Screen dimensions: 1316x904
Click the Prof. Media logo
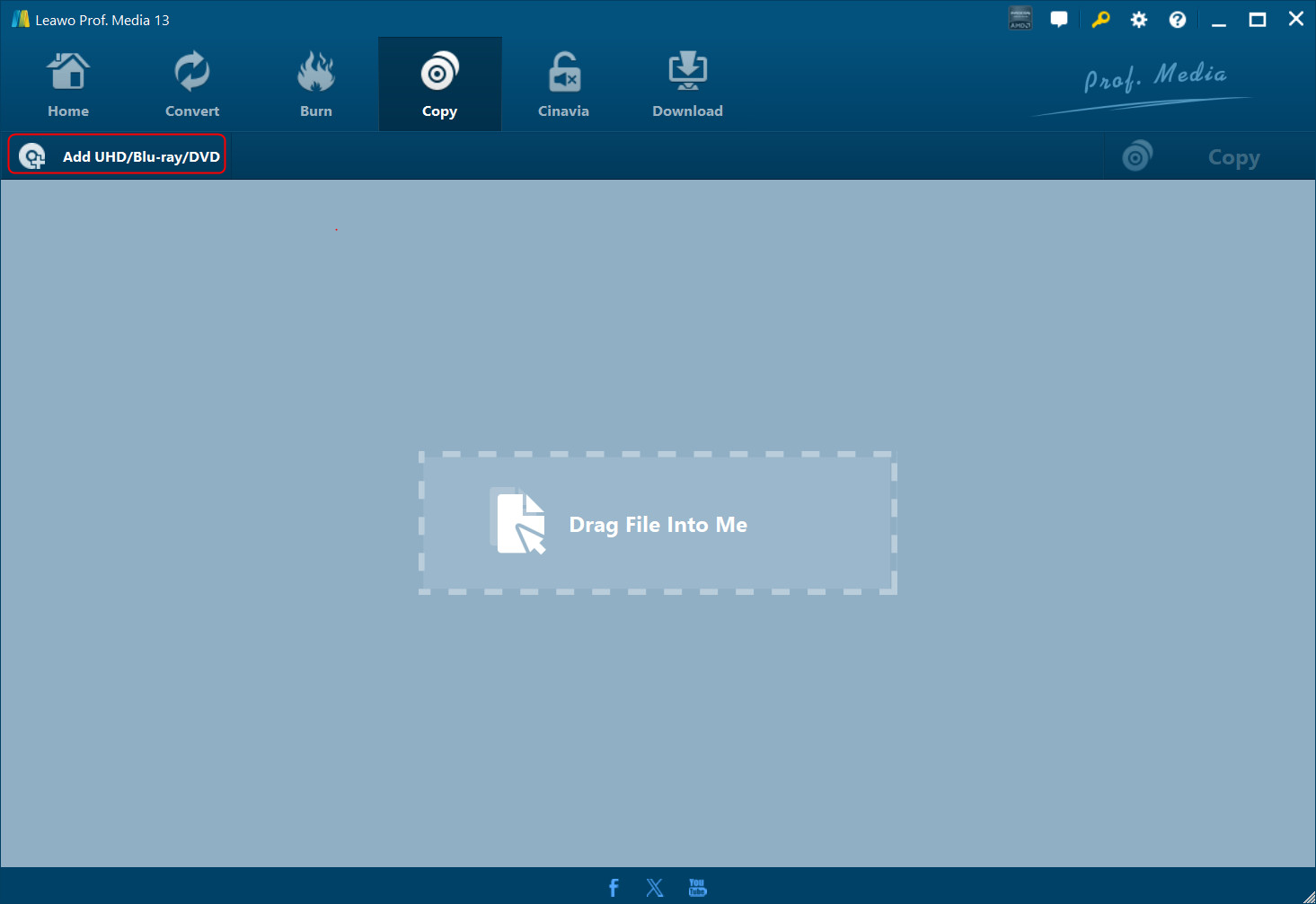(1154, 81)
